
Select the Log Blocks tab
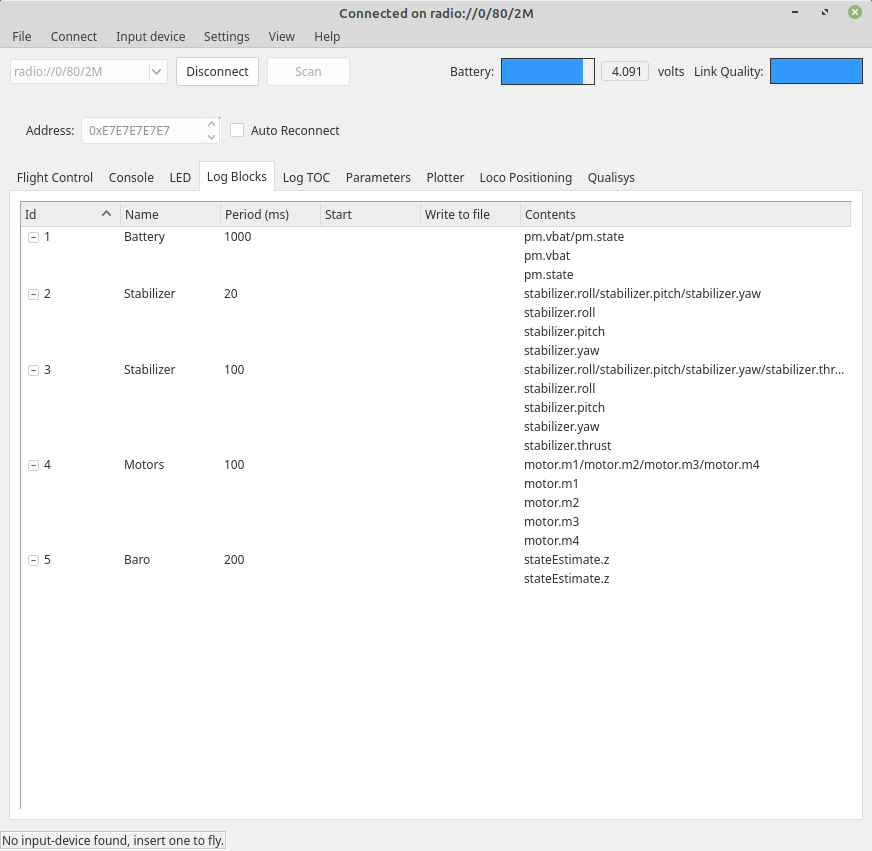[237, 176]
